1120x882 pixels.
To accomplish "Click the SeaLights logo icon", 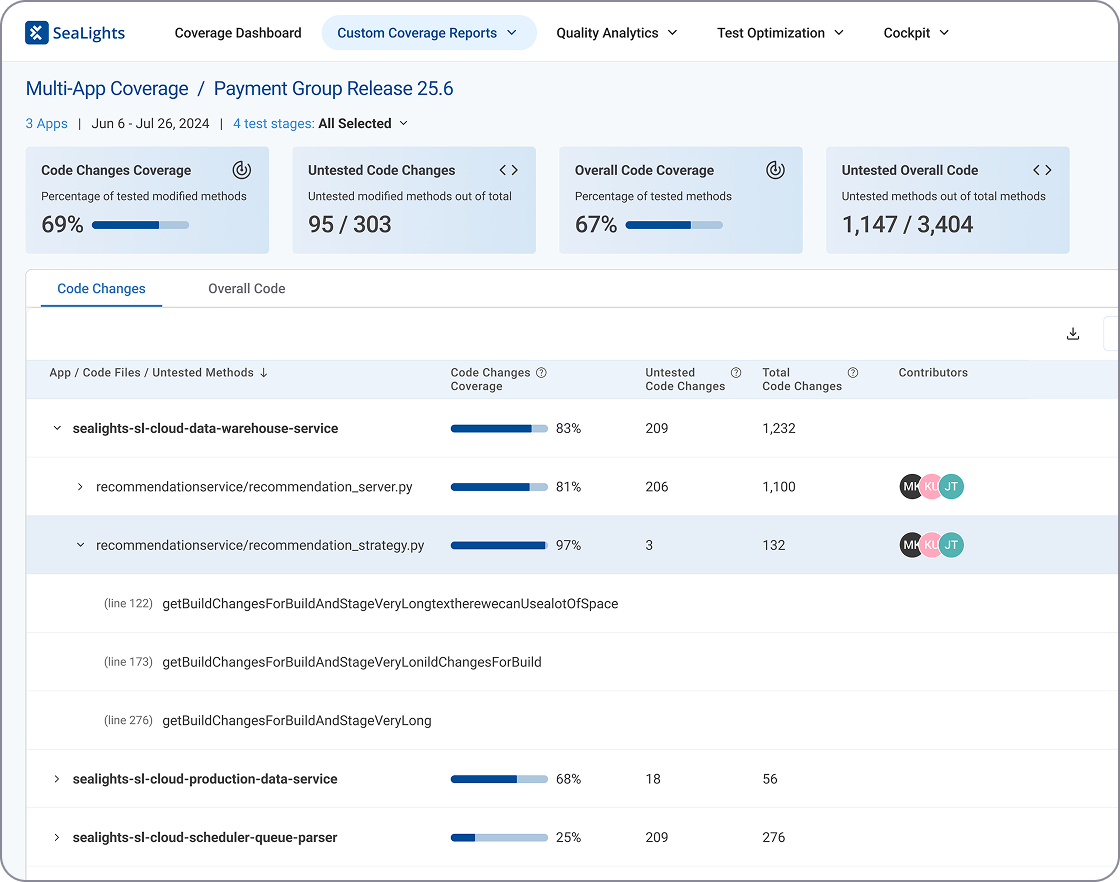I will 36,33.
